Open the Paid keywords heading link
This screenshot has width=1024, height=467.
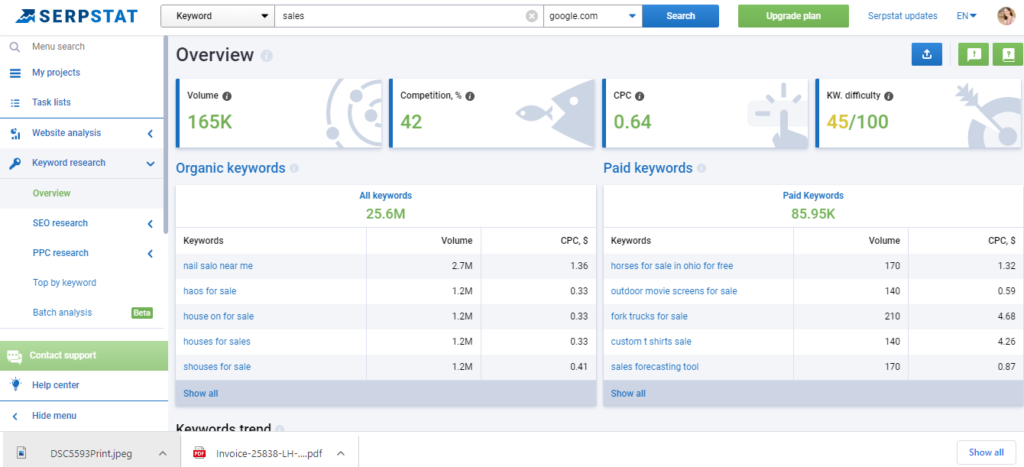(648, 169)
